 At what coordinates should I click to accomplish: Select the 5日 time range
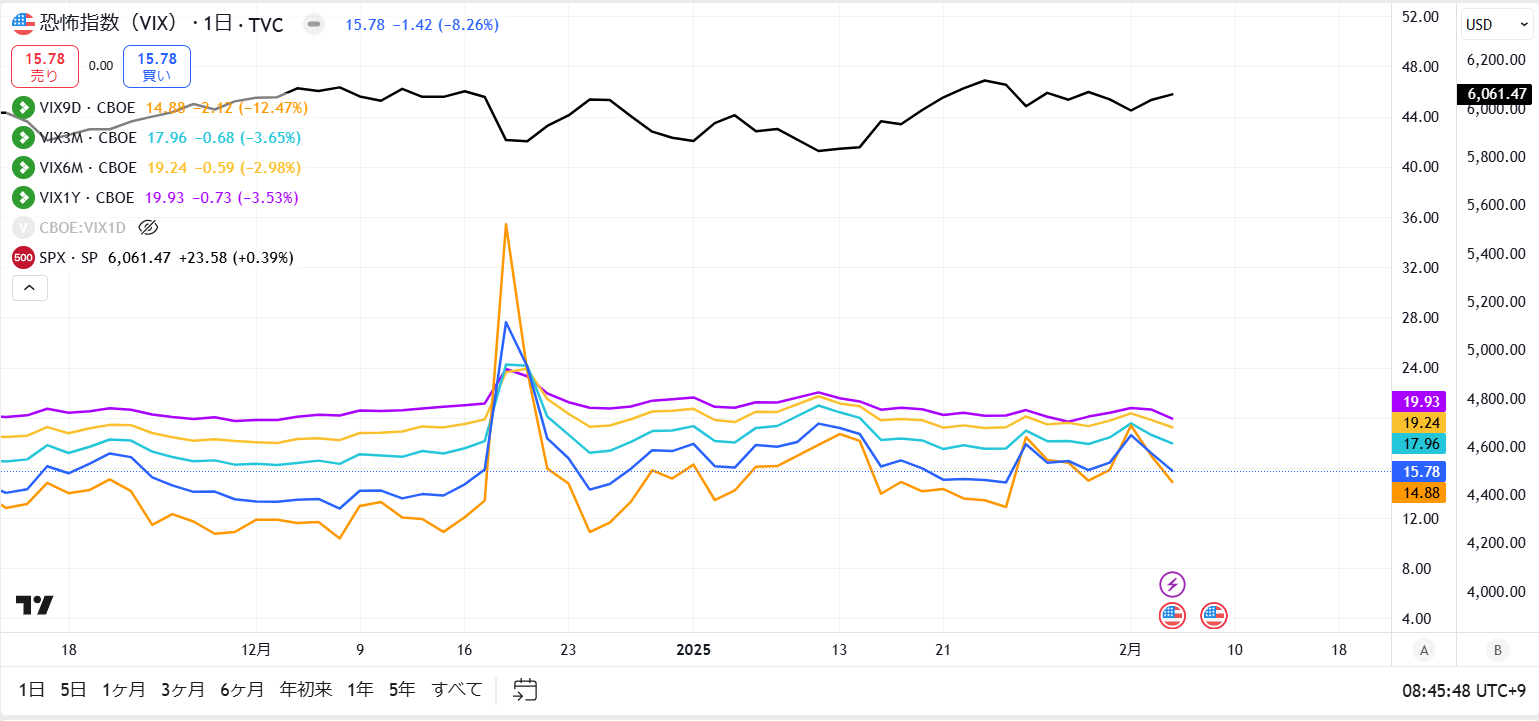73,689
